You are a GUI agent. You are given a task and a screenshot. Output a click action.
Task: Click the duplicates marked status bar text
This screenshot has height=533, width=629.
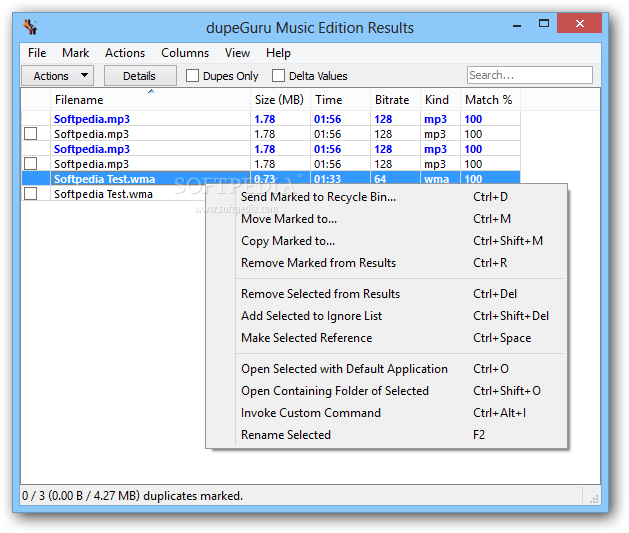(x=132, y=496)
